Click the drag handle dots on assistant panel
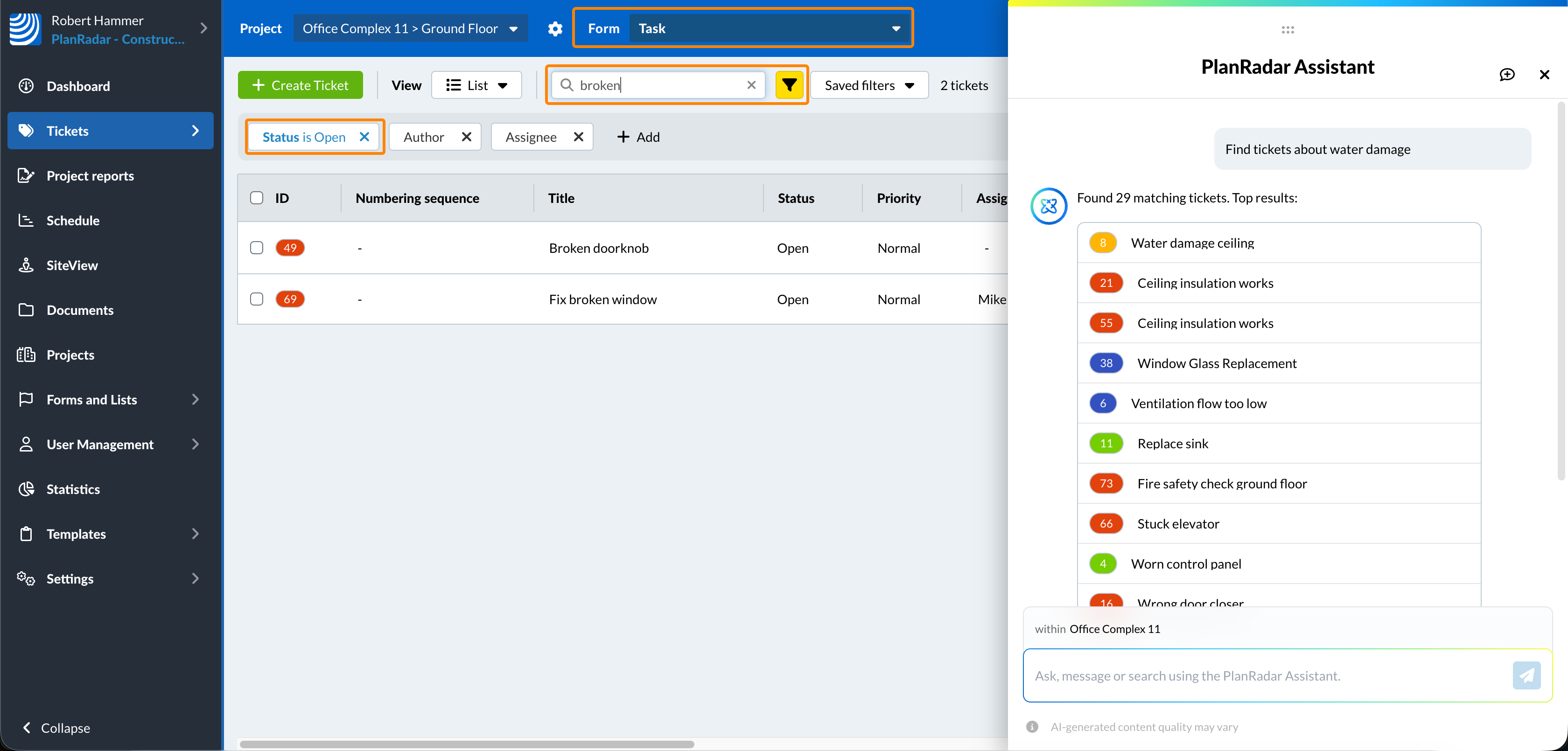 point(1288,29)
